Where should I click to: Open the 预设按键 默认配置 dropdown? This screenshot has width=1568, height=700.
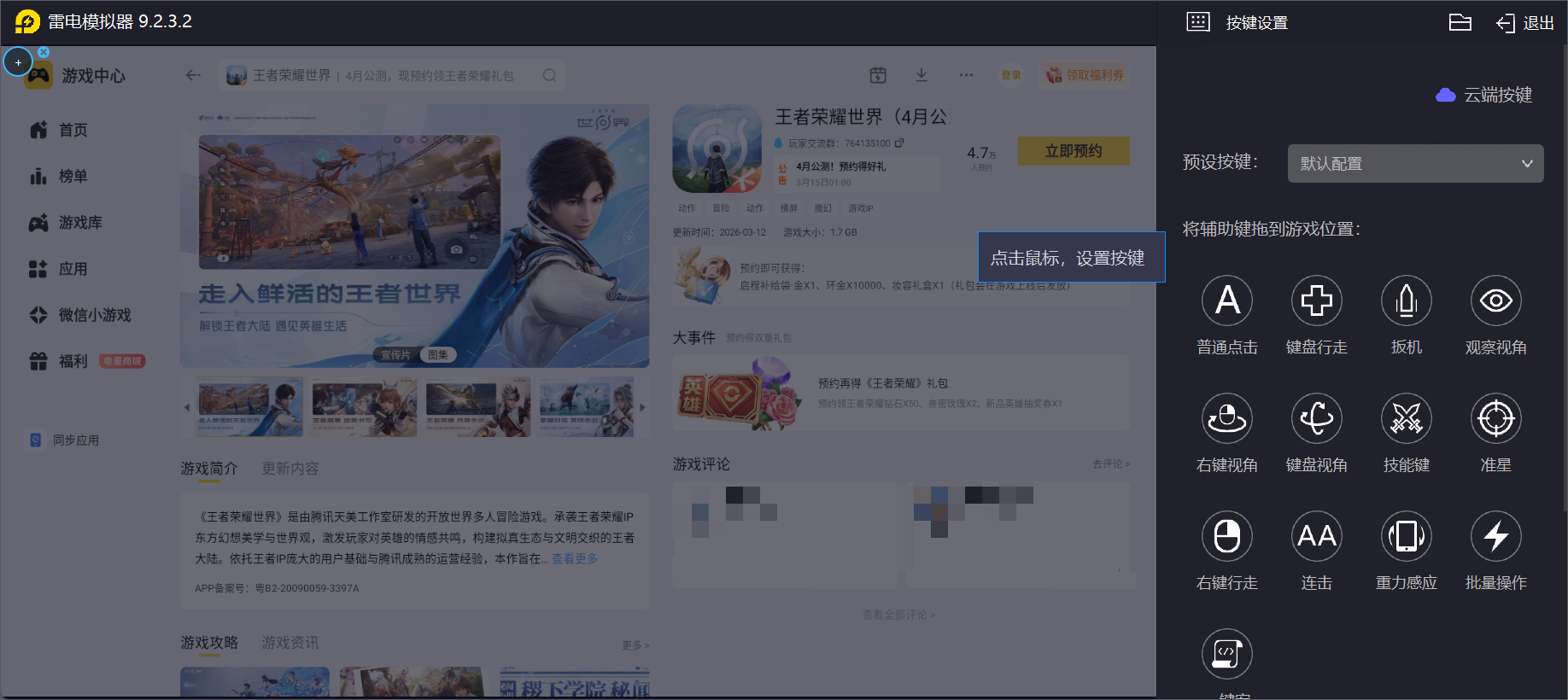pos(1415,163)
